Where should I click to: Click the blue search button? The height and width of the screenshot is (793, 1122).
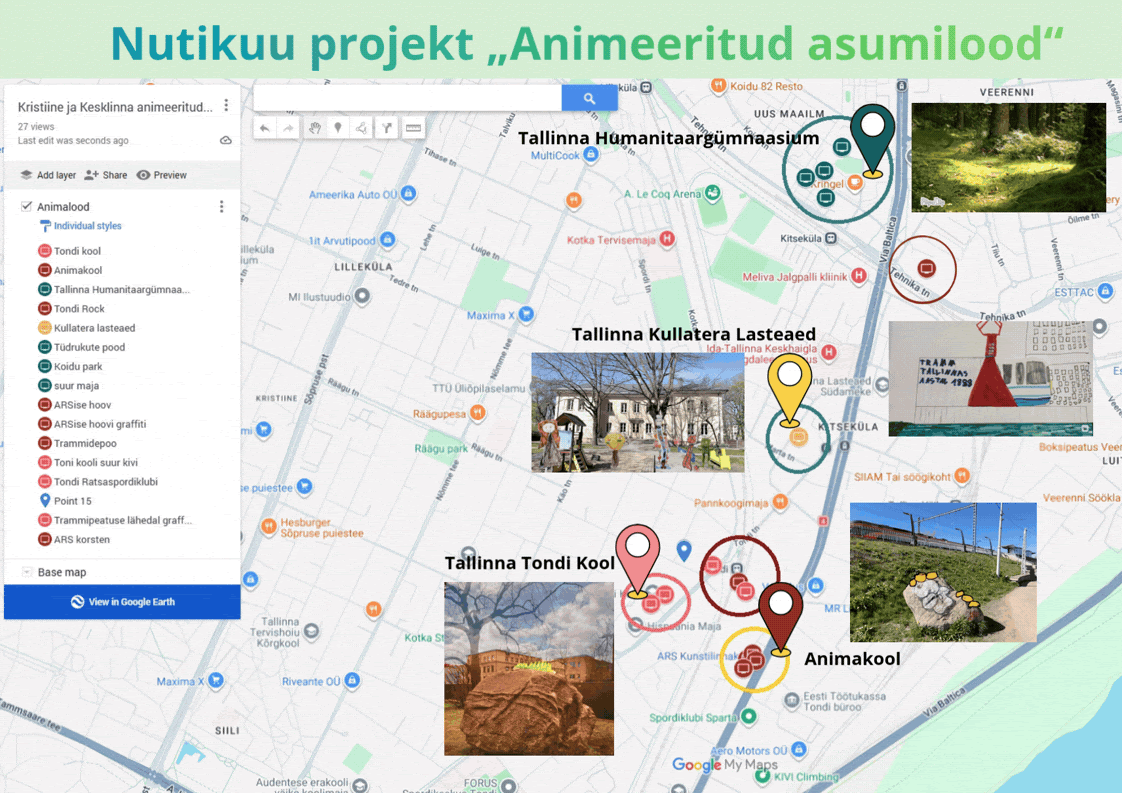click(589, 98)
